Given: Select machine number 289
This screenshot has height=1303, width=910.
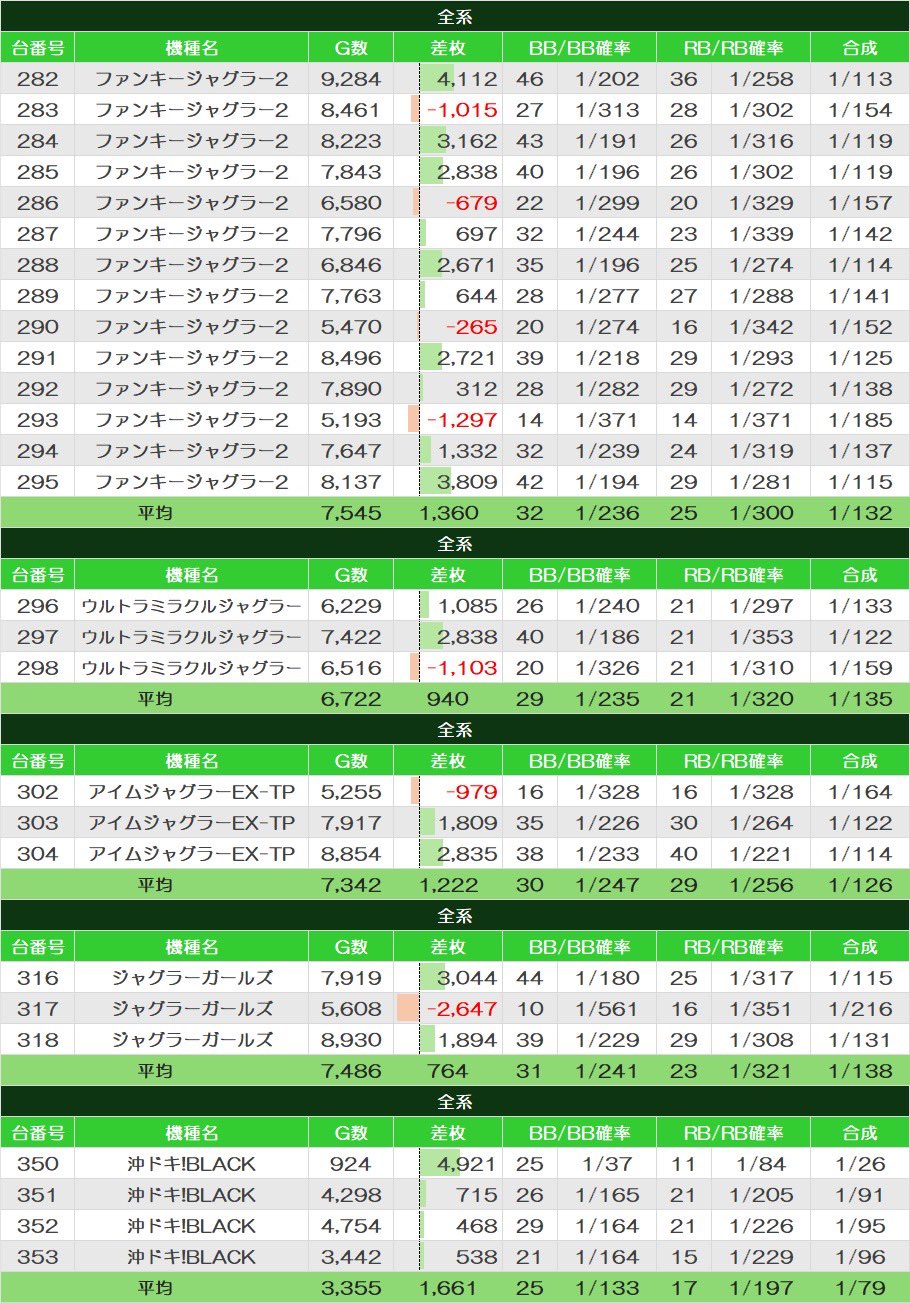Looking at the screenshot, I should pos(38,296).
